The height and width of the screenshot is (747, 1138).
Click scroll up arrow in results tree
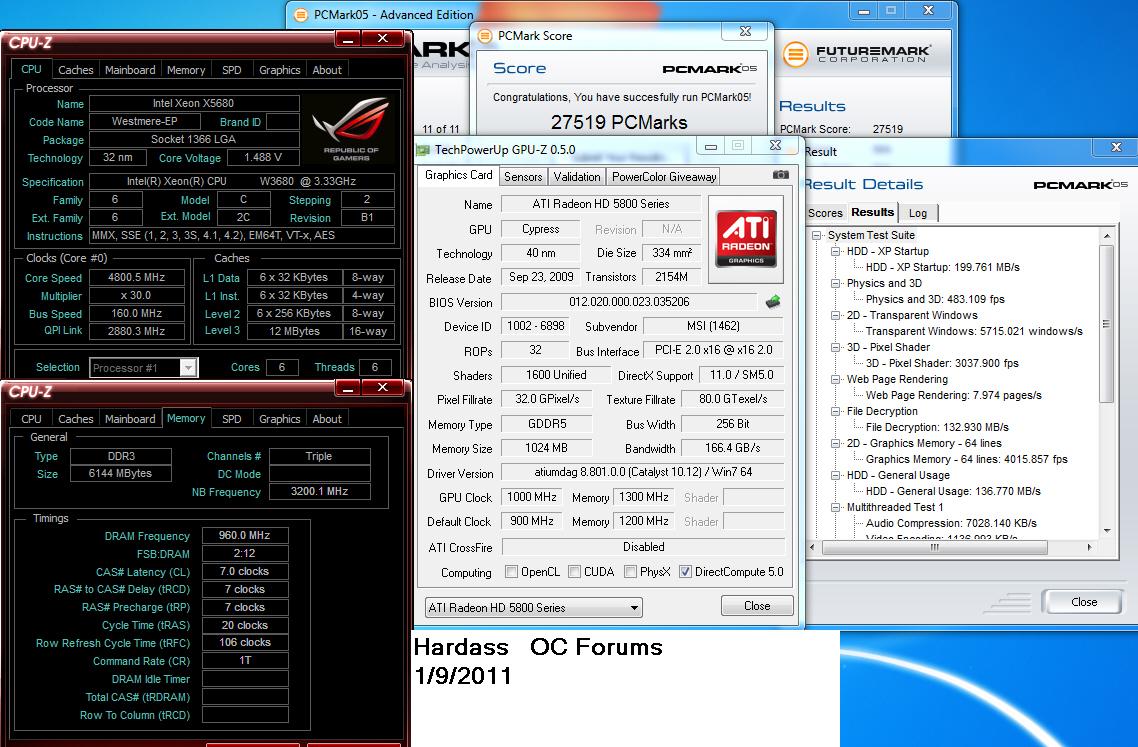[1107, 236]
